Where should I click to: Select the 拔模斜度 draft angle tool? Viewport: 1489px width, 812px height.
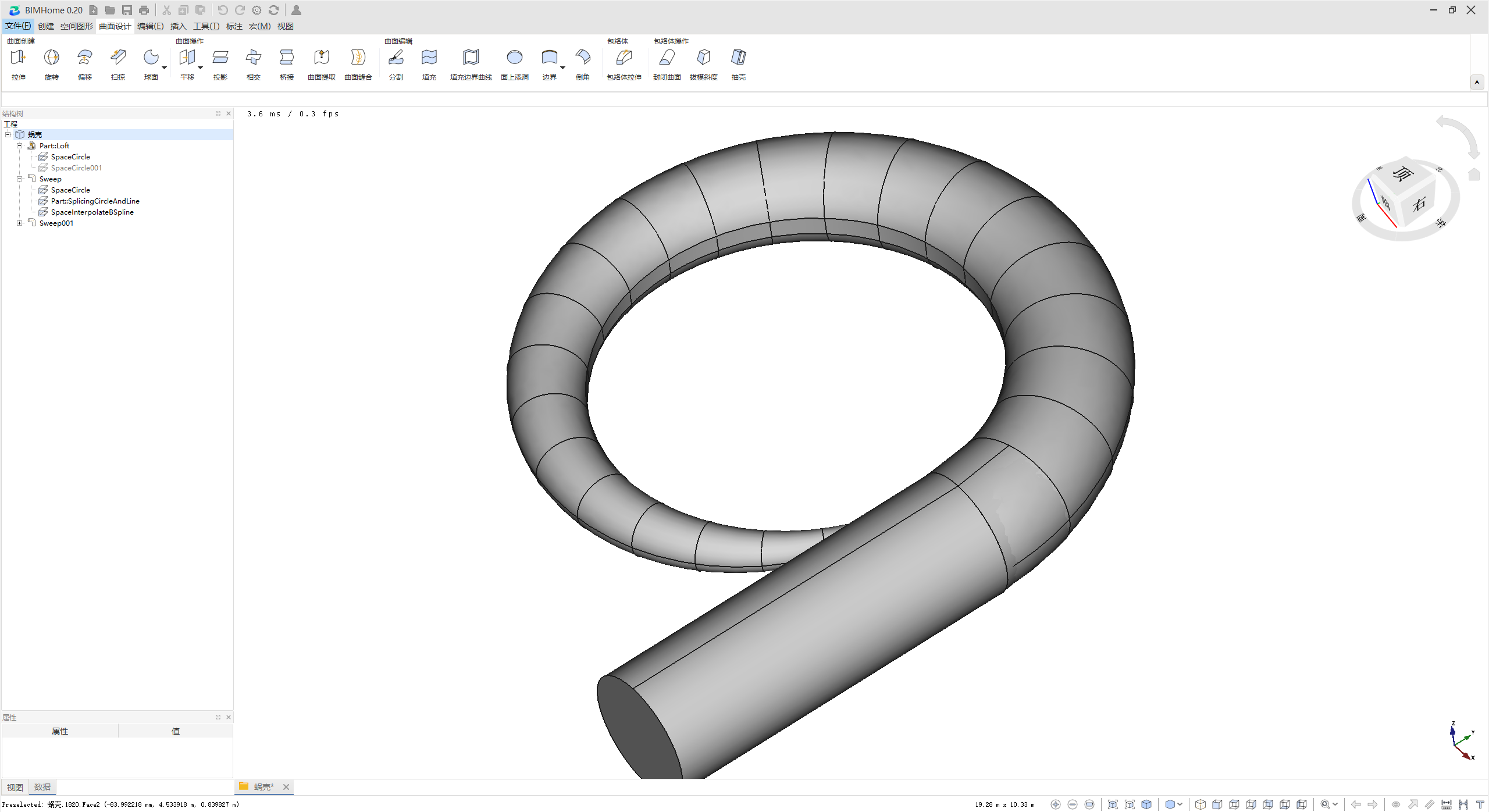704,64
